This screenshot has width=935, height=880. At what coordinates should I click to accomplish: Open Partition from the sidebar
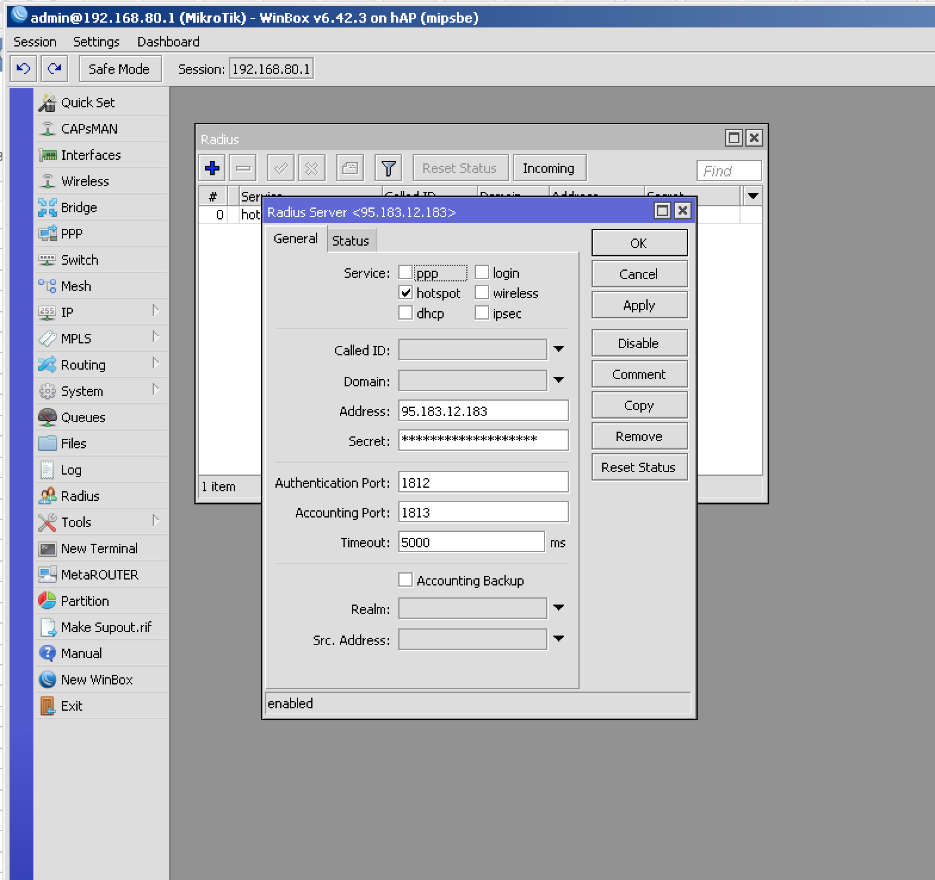point(101,601)
